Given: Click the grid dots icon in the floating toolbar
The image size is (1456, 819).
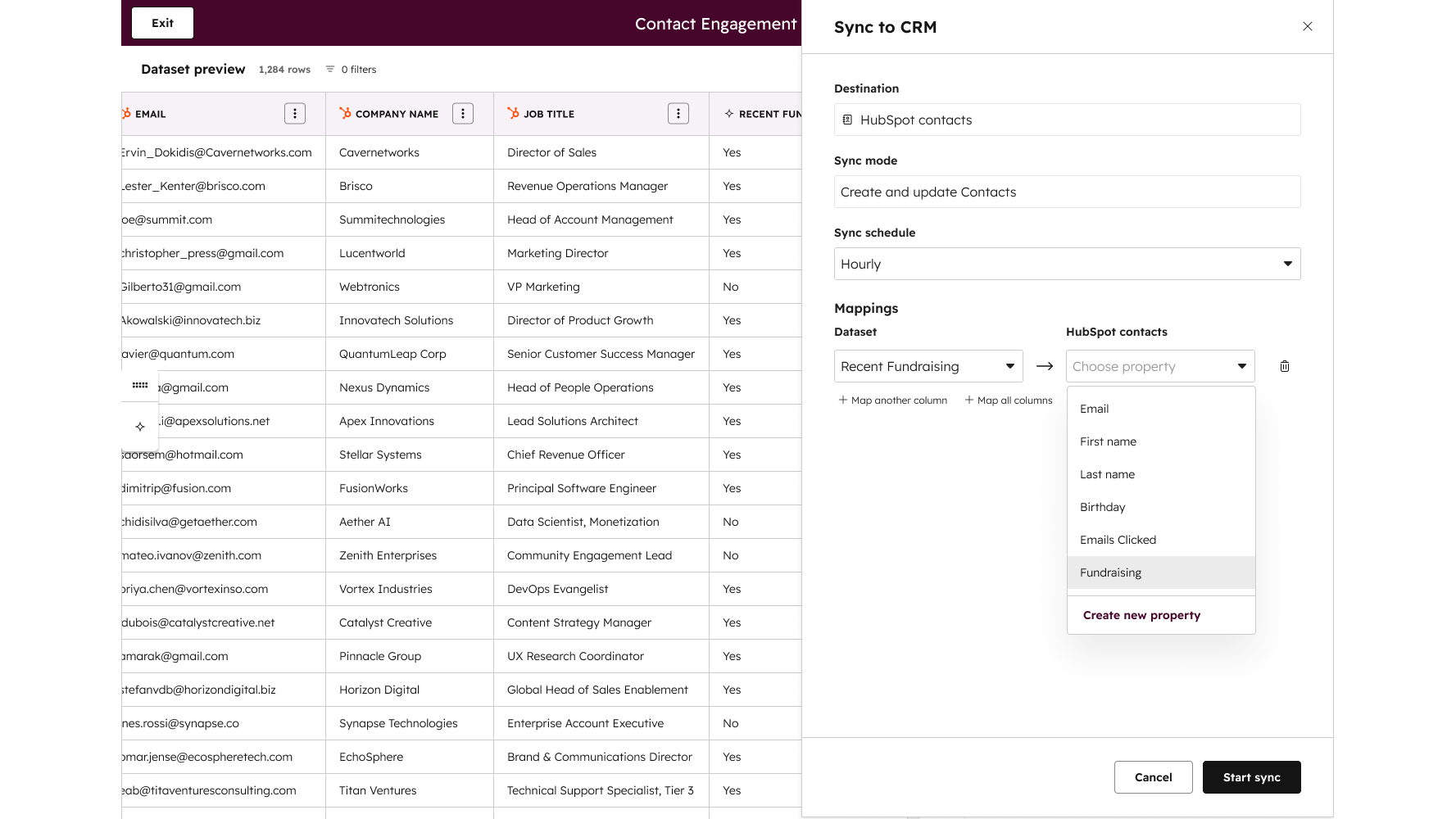Looking at the screenshot, I should (140, 386).
